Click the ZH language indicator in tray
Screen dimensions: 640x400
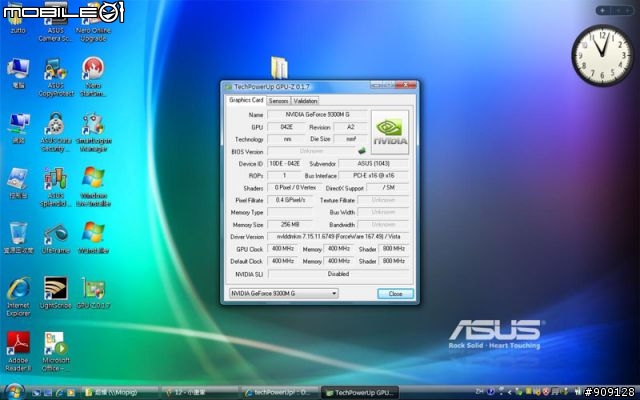coord(480,391)
